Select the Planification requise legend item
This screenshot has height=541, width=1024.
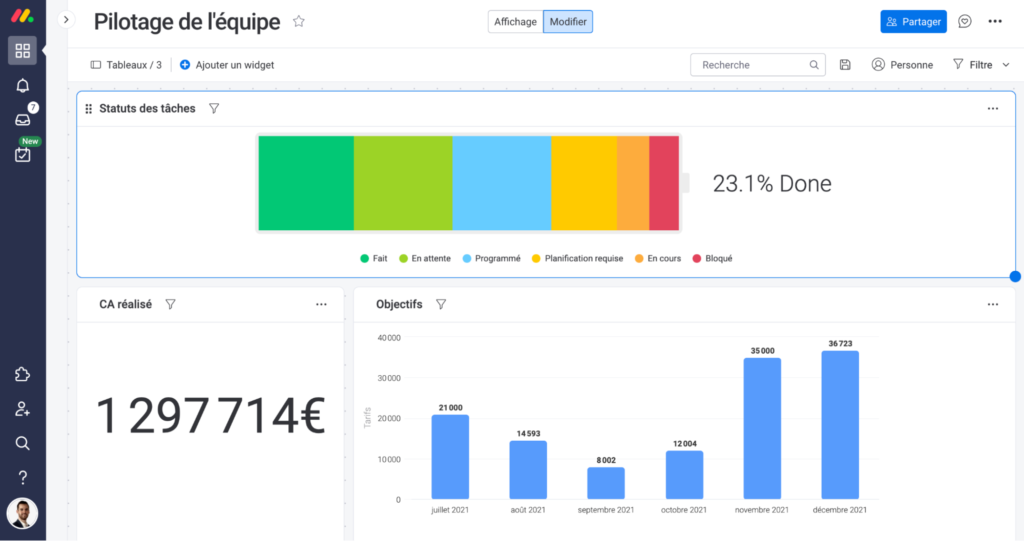tap(577, 258)
